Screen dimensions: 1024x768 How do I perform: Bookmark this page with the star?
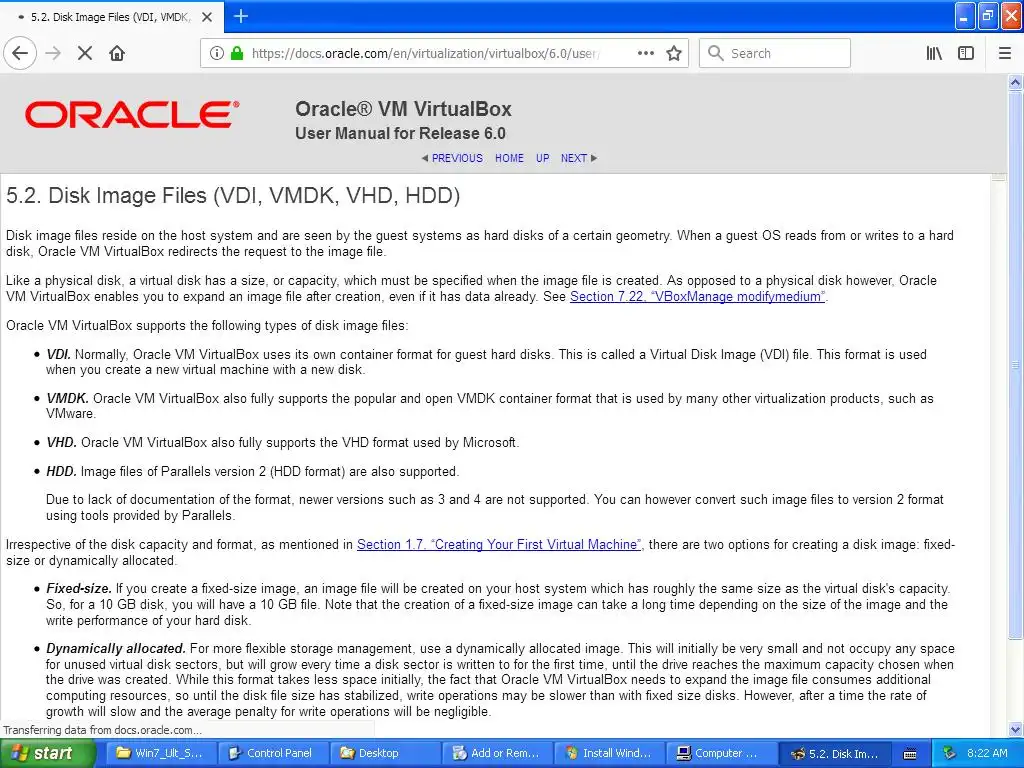tap(674, 54)
